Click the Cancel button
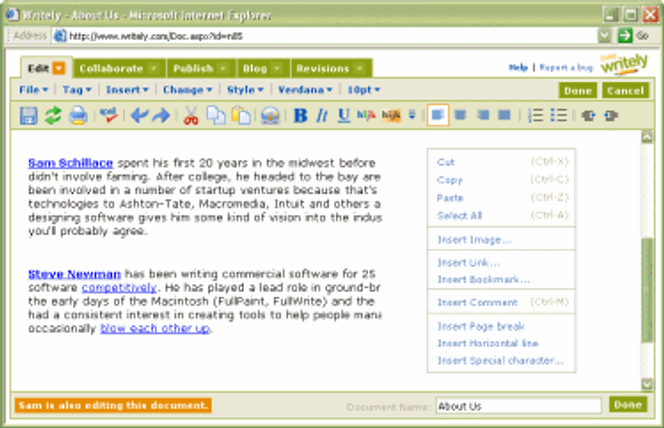Viewport: 664px width, 428px height. 625,91
